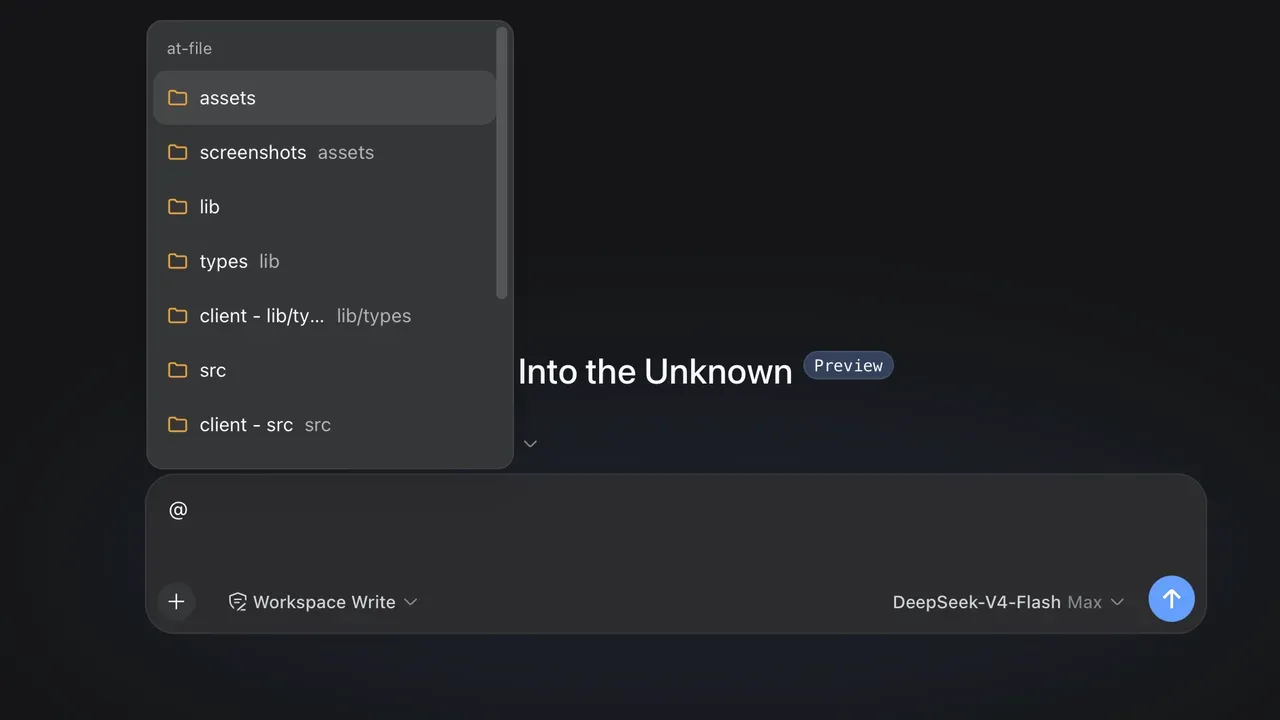
Task: Click the Preview badge
Action: (x=848, y=366)
